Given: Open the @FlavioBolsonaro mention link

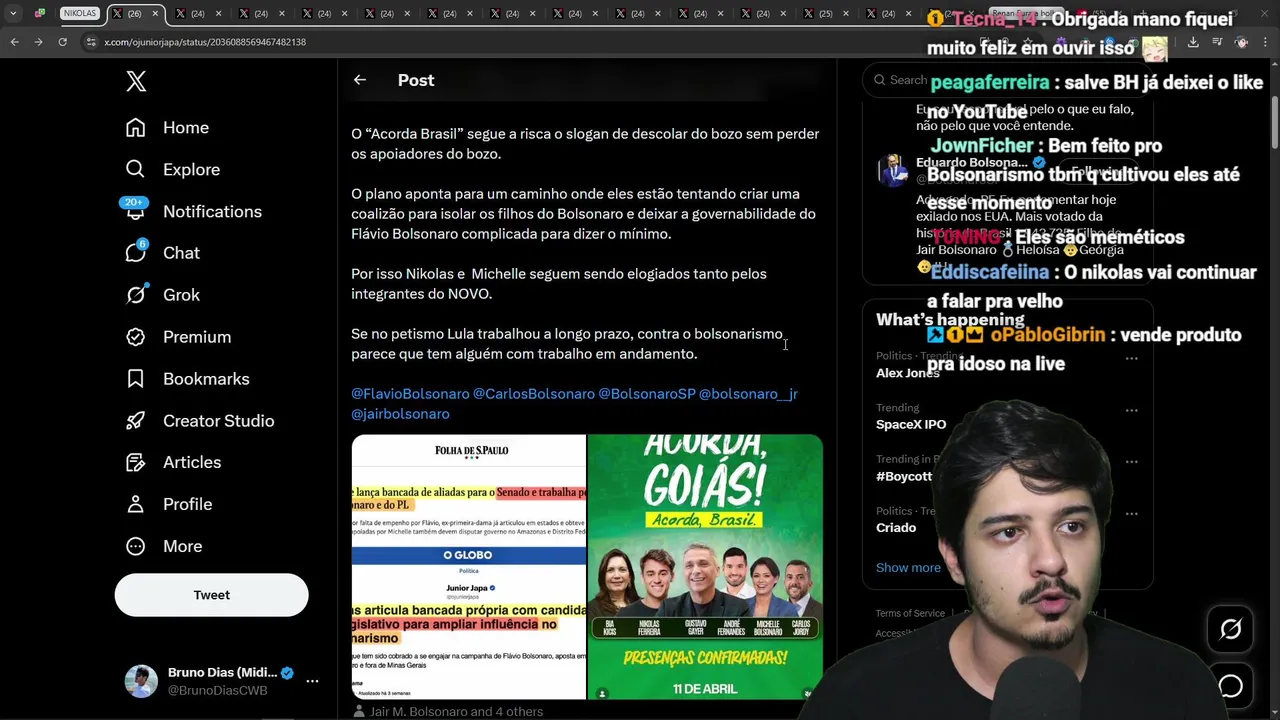Looking at the screenshot, I should click(x=410, y=394).
